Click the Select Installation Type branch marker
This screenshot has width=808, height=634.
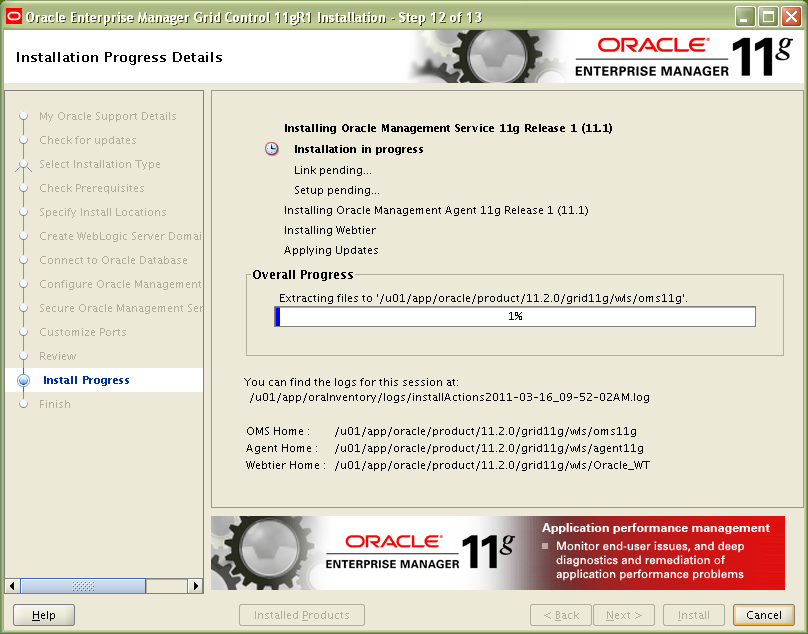coord(23,164)
